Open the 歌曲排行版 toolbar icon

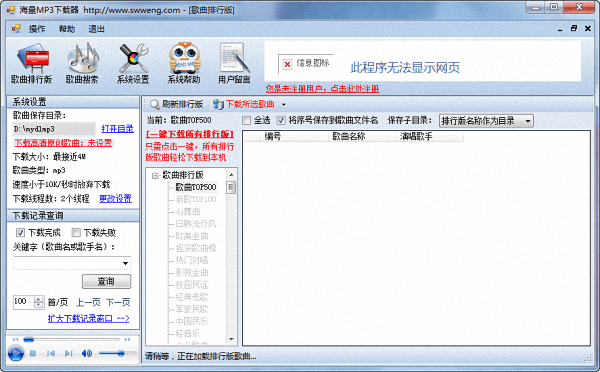32,63
